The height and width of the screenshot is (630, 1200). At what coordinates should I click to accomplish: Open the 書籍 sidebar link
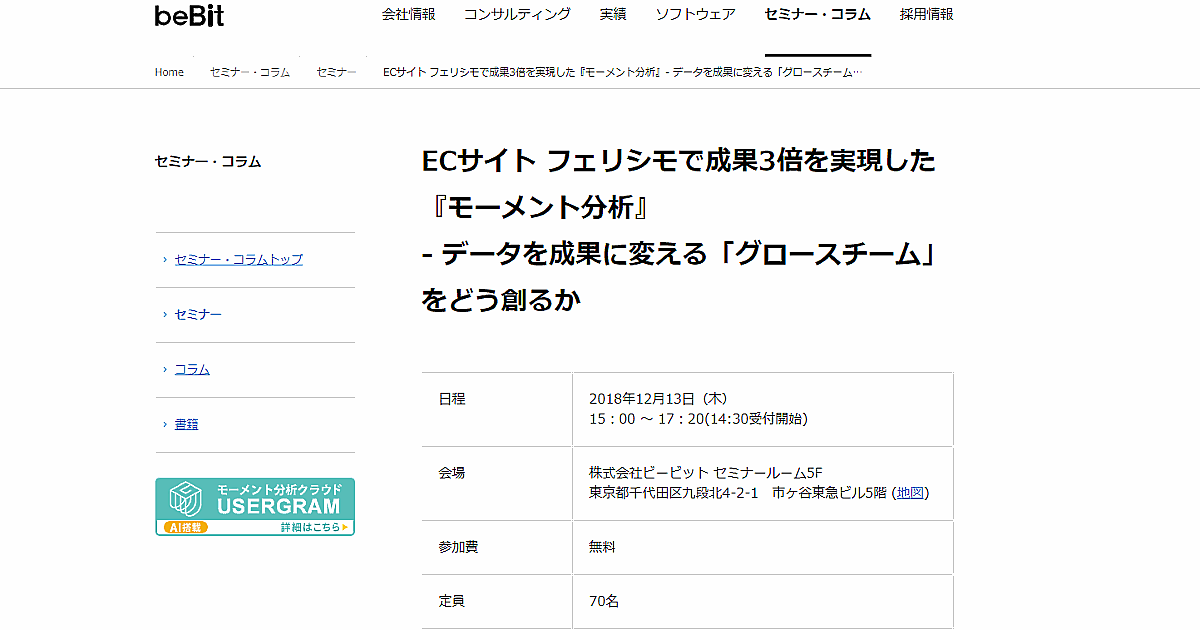[186, 424]
